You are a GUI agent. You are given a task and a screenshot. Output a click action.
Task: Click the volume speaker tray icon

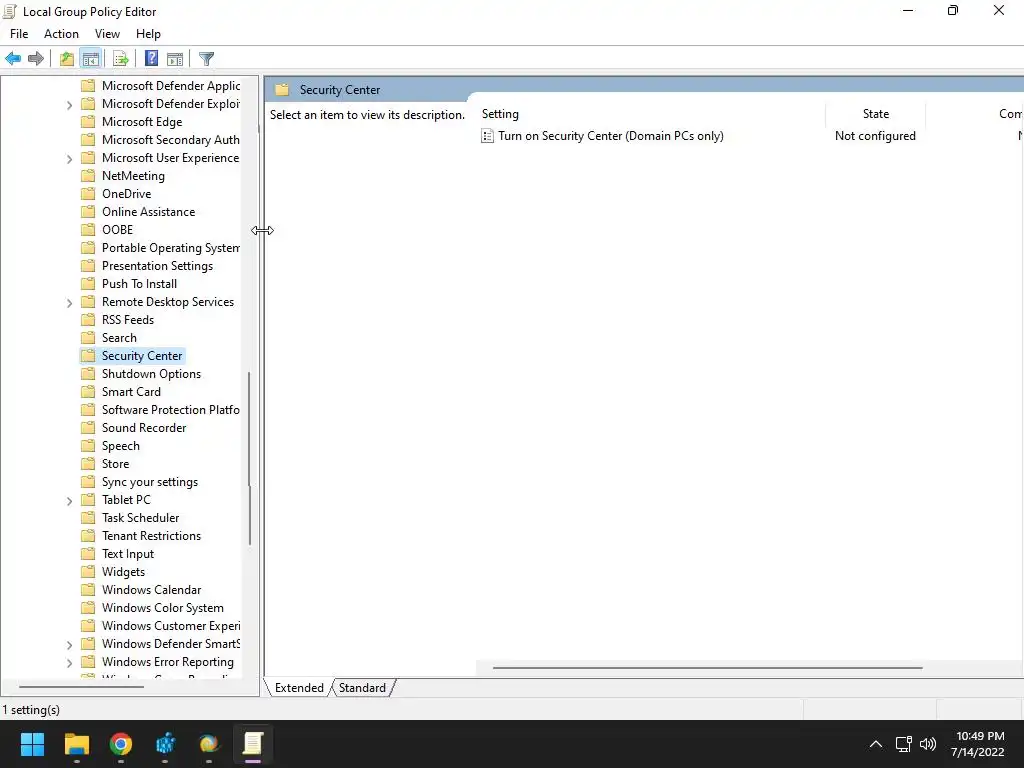point(927,744)
